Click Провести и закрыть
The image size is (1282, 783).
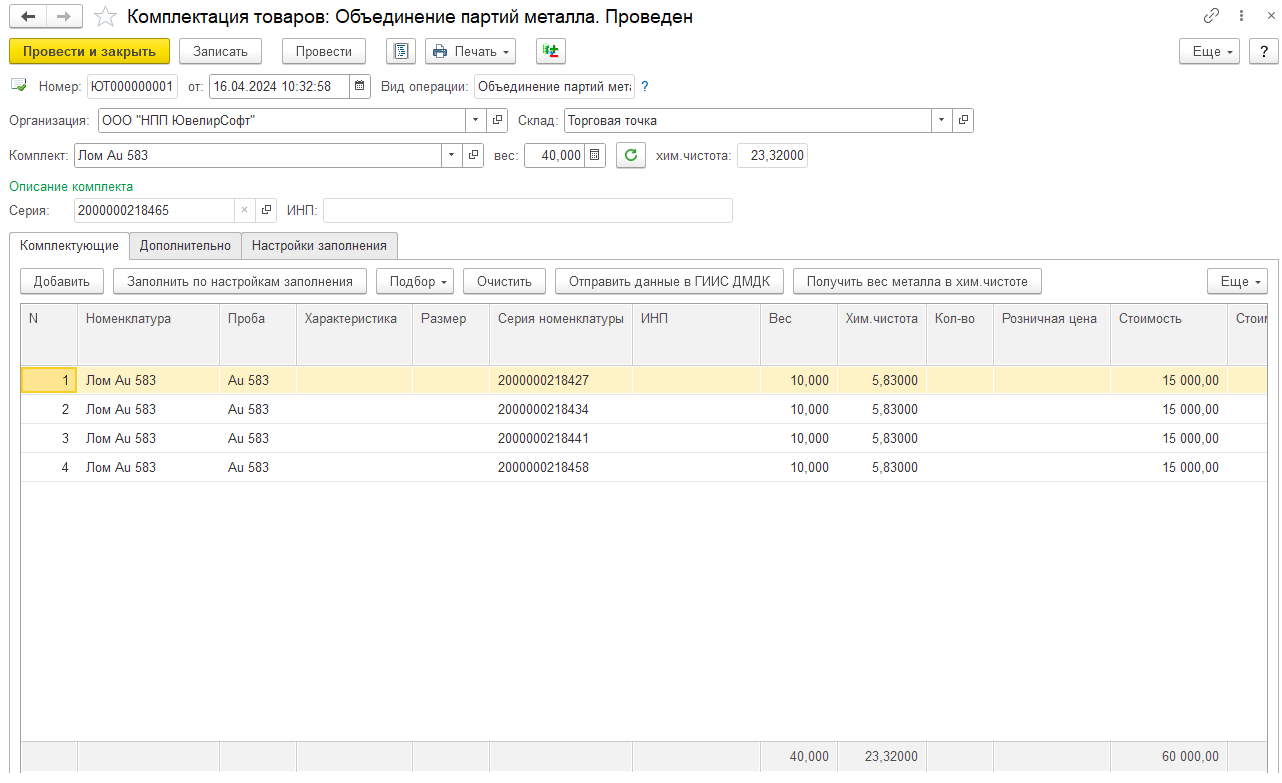tap(89, 51)
